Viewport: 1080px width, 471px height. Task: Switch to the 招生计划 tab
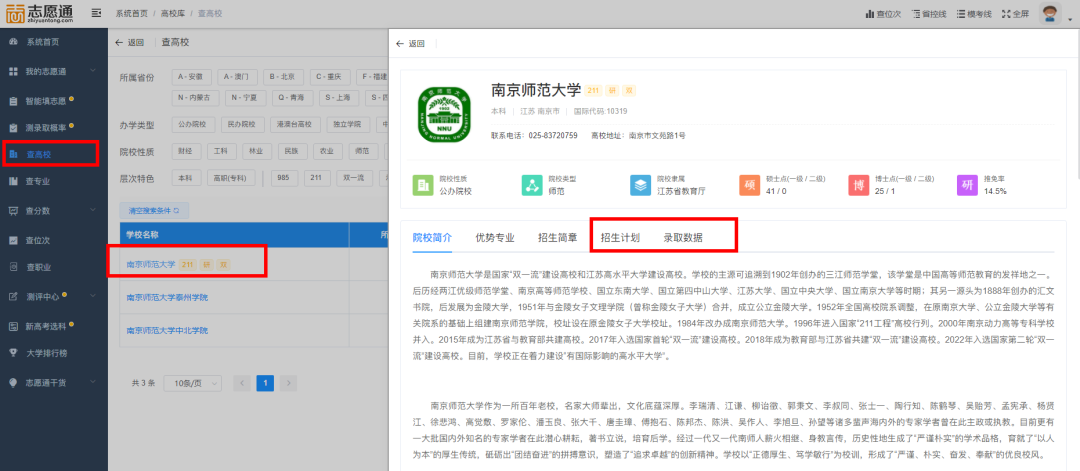[x=619, y=238]
